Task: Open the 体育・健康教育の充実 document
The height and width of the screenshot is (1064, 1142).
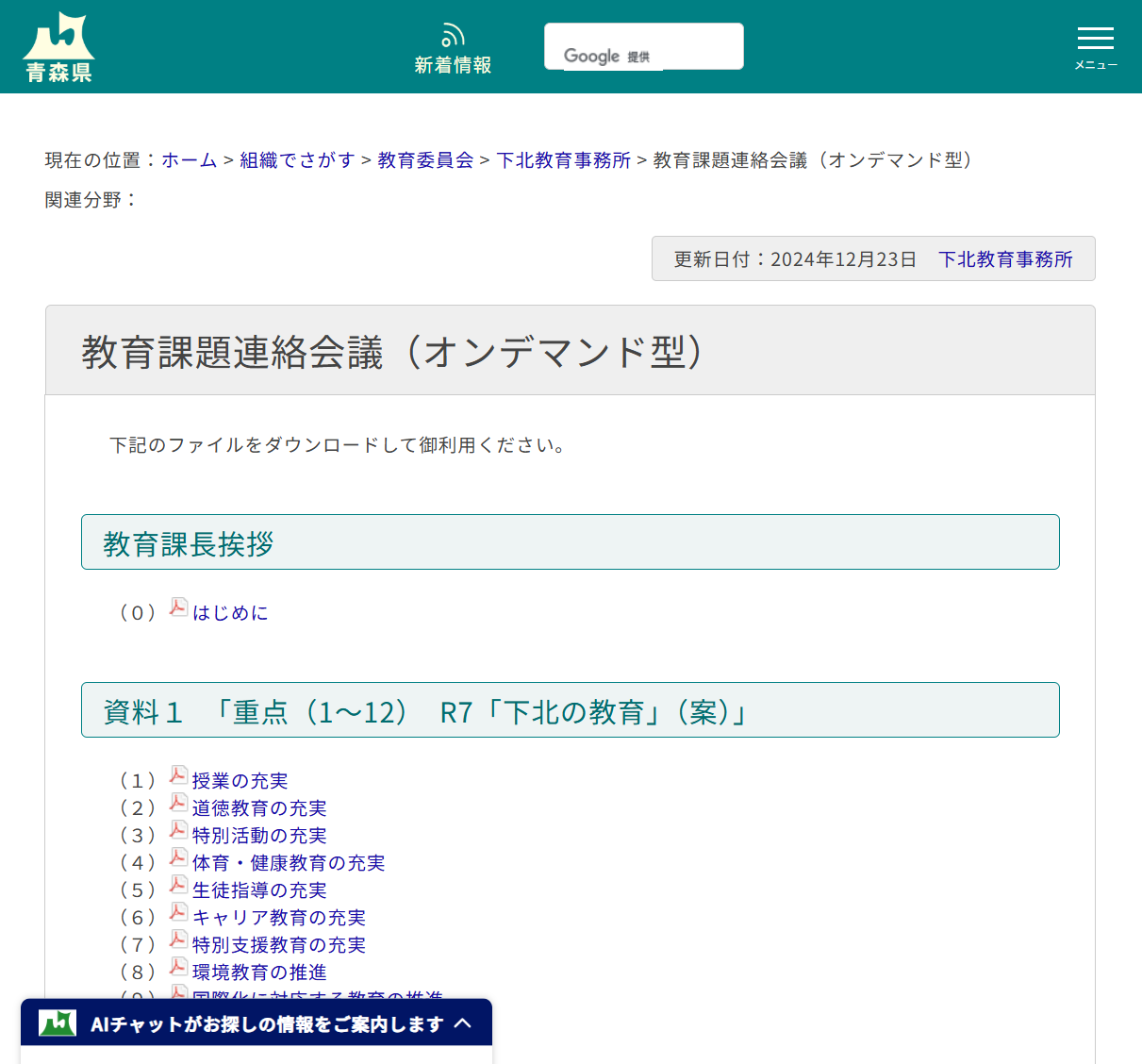Action: (289, 863)
